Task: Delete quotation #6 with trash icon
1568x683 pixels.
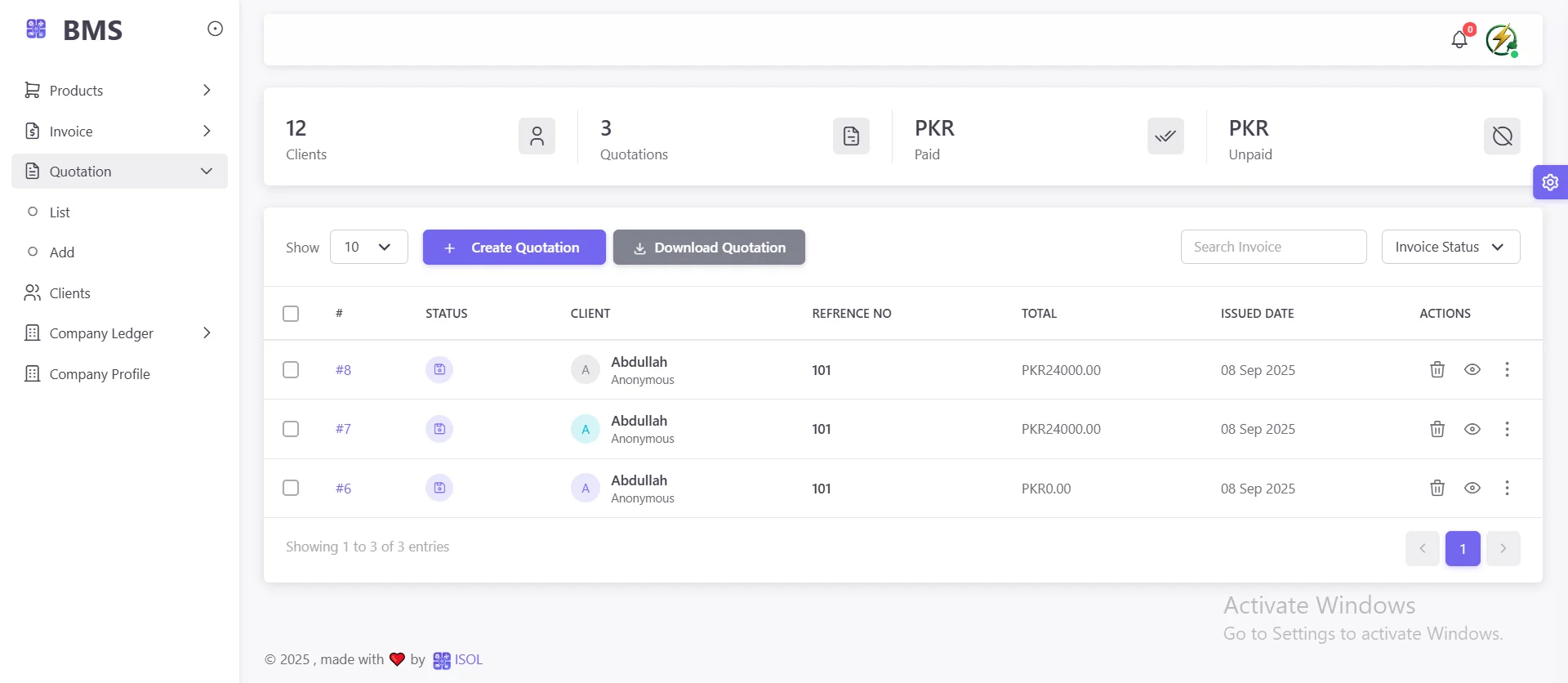Action: point(1437,488)
